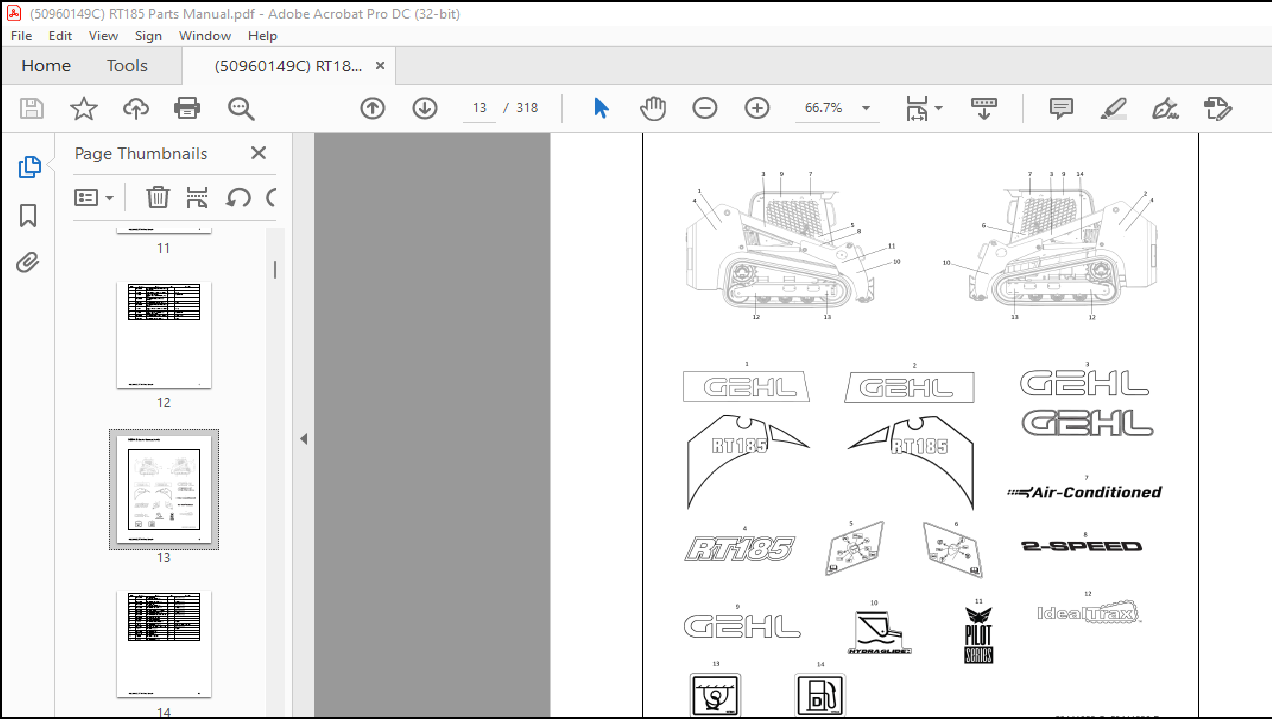This screenshot has width=1275, height=719.
Task: Add a comment with the sticky note icon
Action: tap(1062, 108)
